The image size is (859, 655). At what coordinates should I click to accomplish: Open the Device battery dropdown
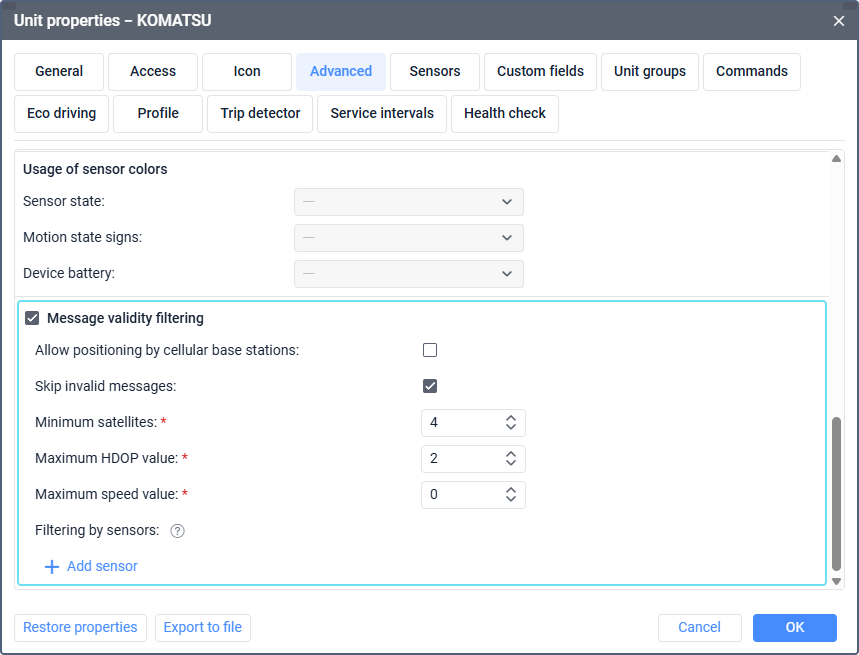click(x=408, y=274)
